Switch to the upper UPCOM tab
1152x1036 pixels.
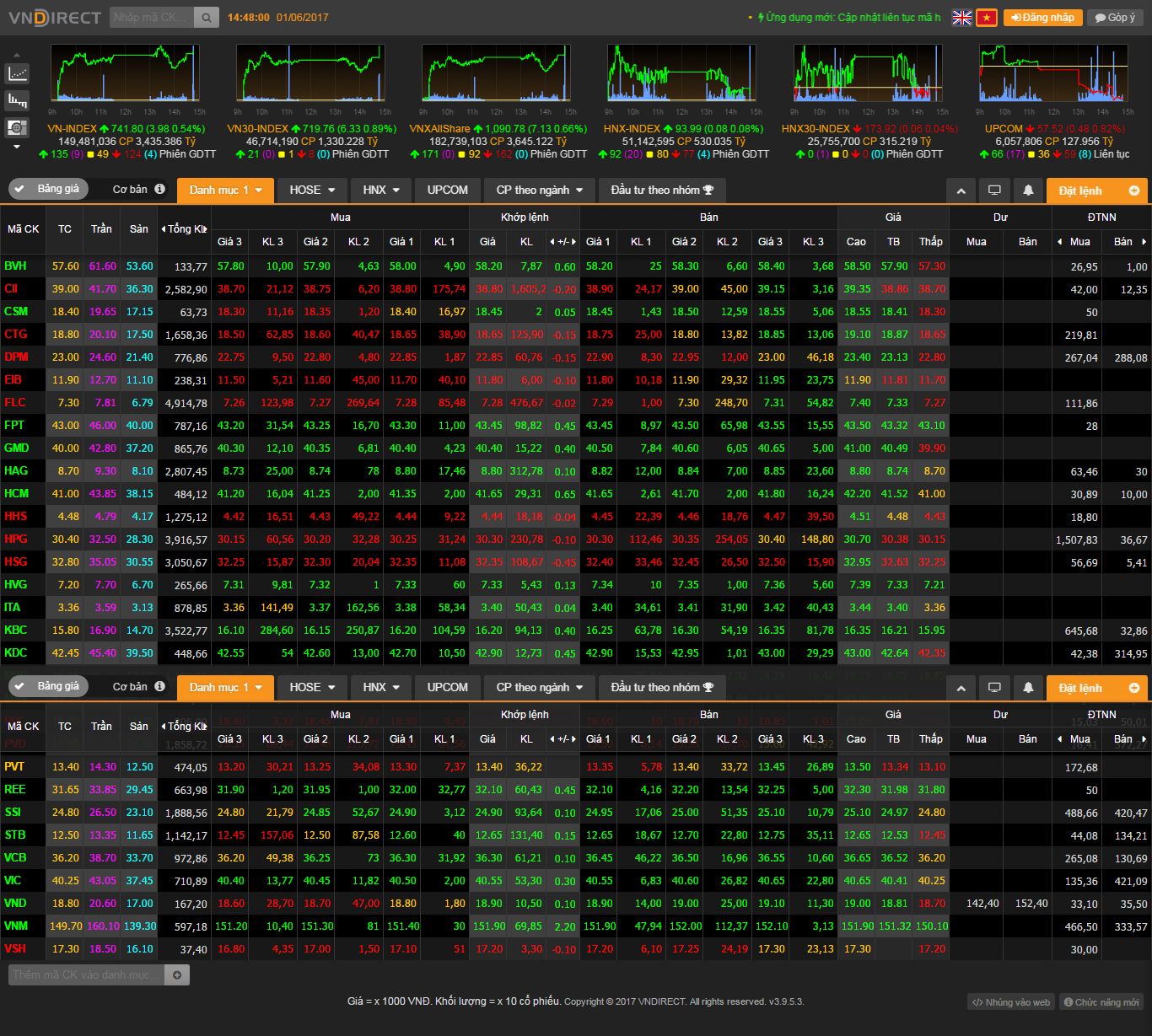click(x=447, y=191)
